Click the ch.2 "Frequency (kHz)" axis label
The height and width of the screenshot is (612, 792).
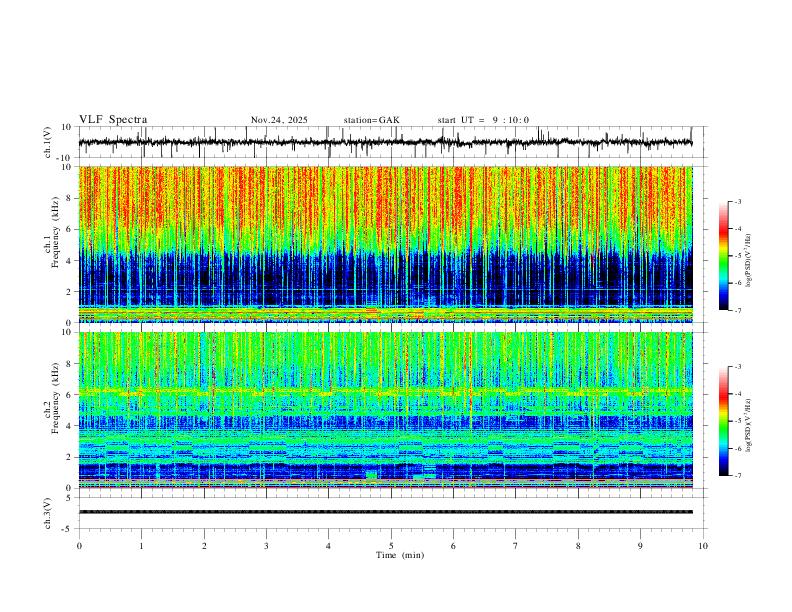55,397
